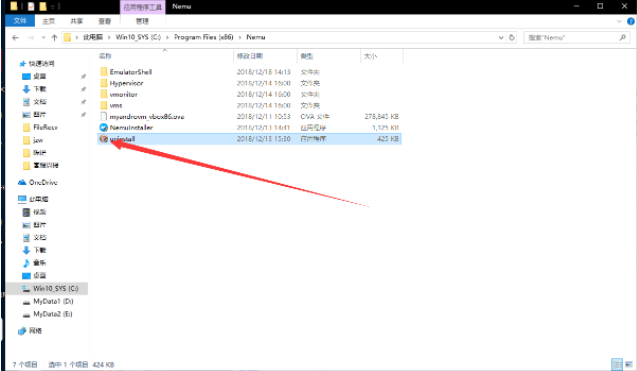Select the myandrovm_vbox86.ova file icon
Screen dimensions: 637x371
tap(104, 117)
